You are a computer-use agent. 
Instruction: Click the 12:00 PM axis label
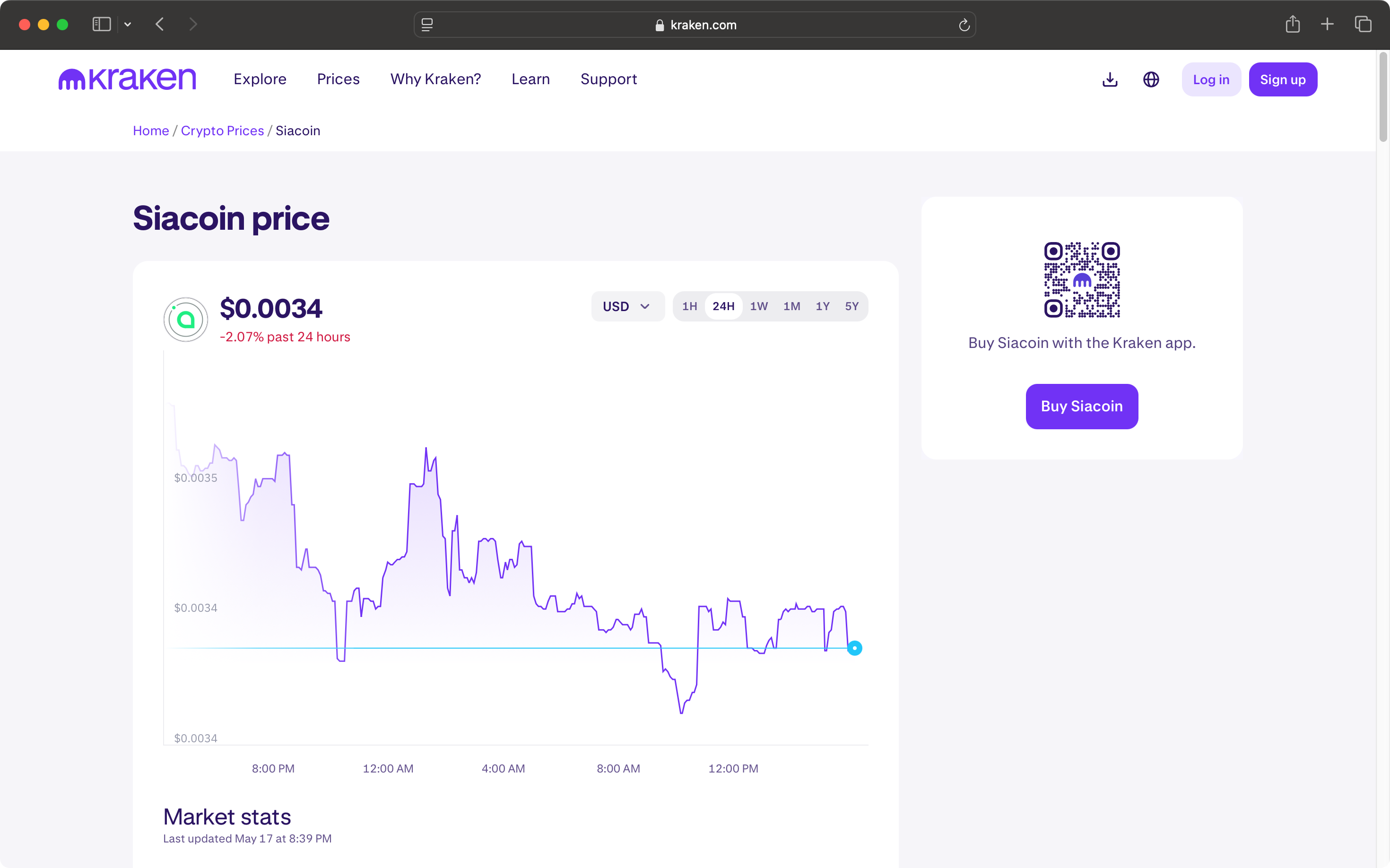pos(733,768)
